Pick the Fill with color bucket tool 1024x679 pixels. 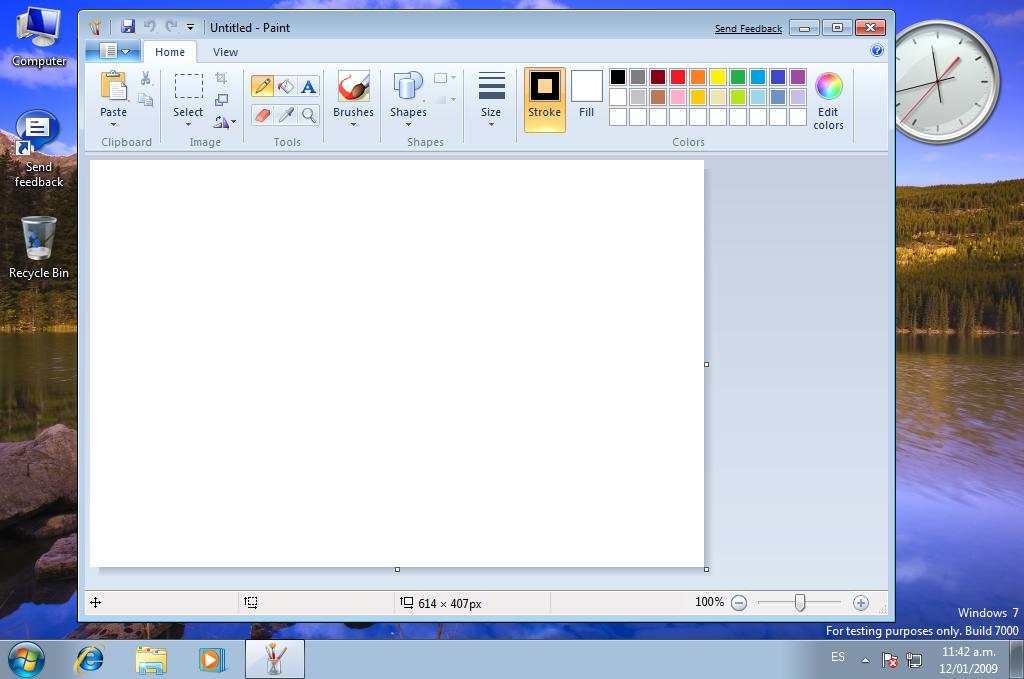286,87
